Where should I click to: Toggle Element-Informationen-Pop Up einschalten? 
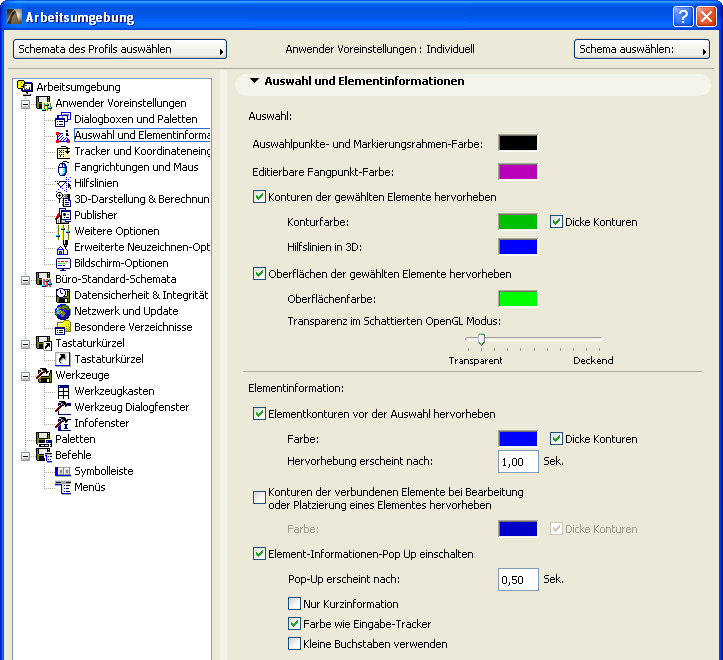[259, 553]
